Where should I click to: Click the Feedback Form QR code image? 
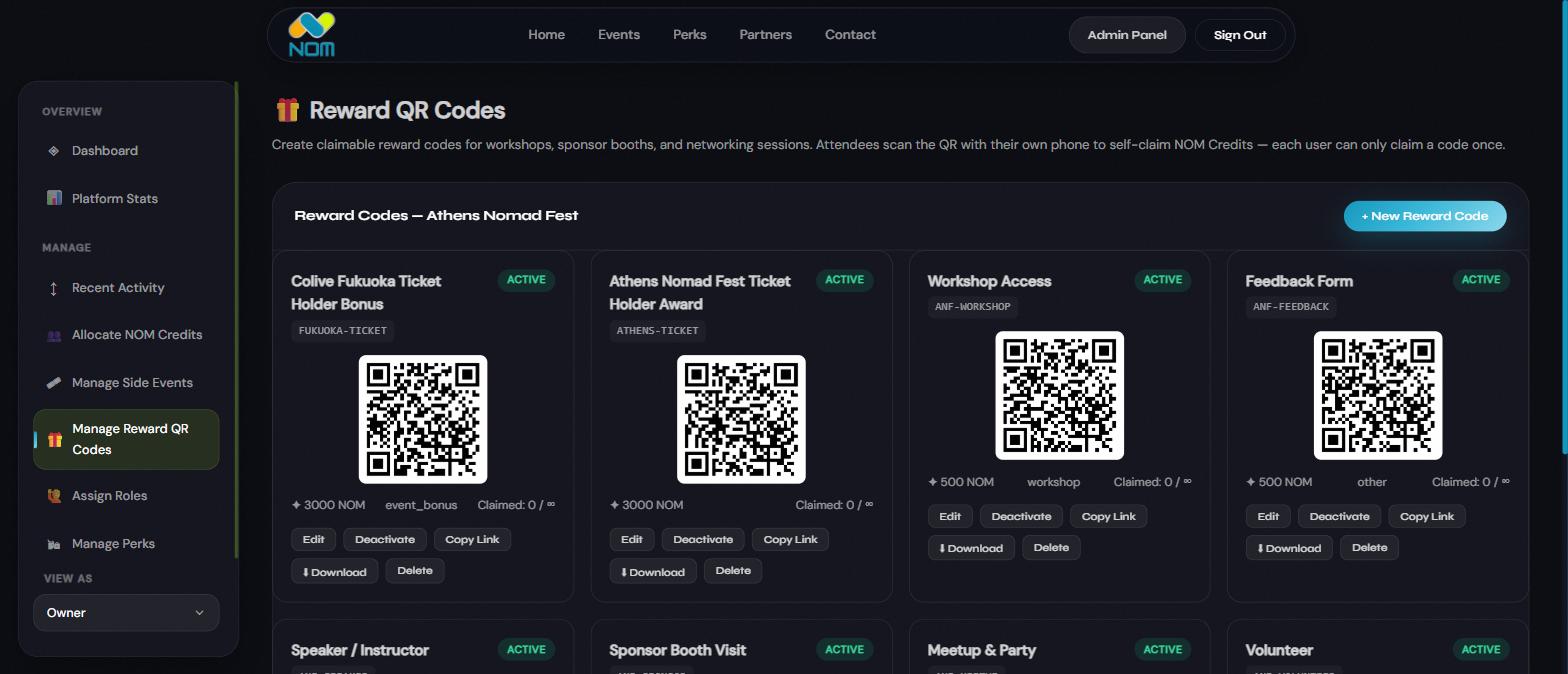1377,395
